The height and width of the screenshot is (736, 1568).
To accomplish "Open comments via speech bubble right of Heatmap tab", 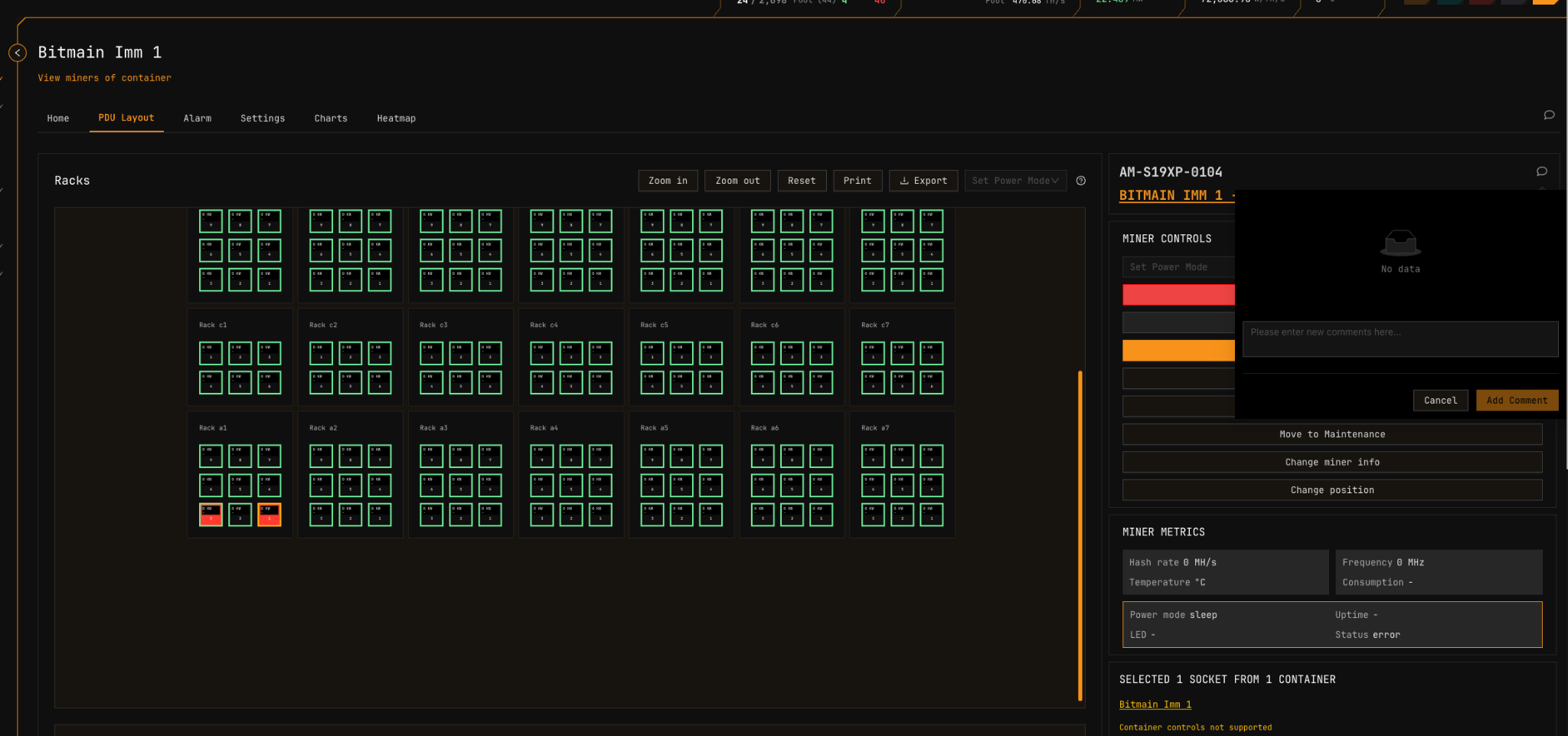I will point(1549,115).
